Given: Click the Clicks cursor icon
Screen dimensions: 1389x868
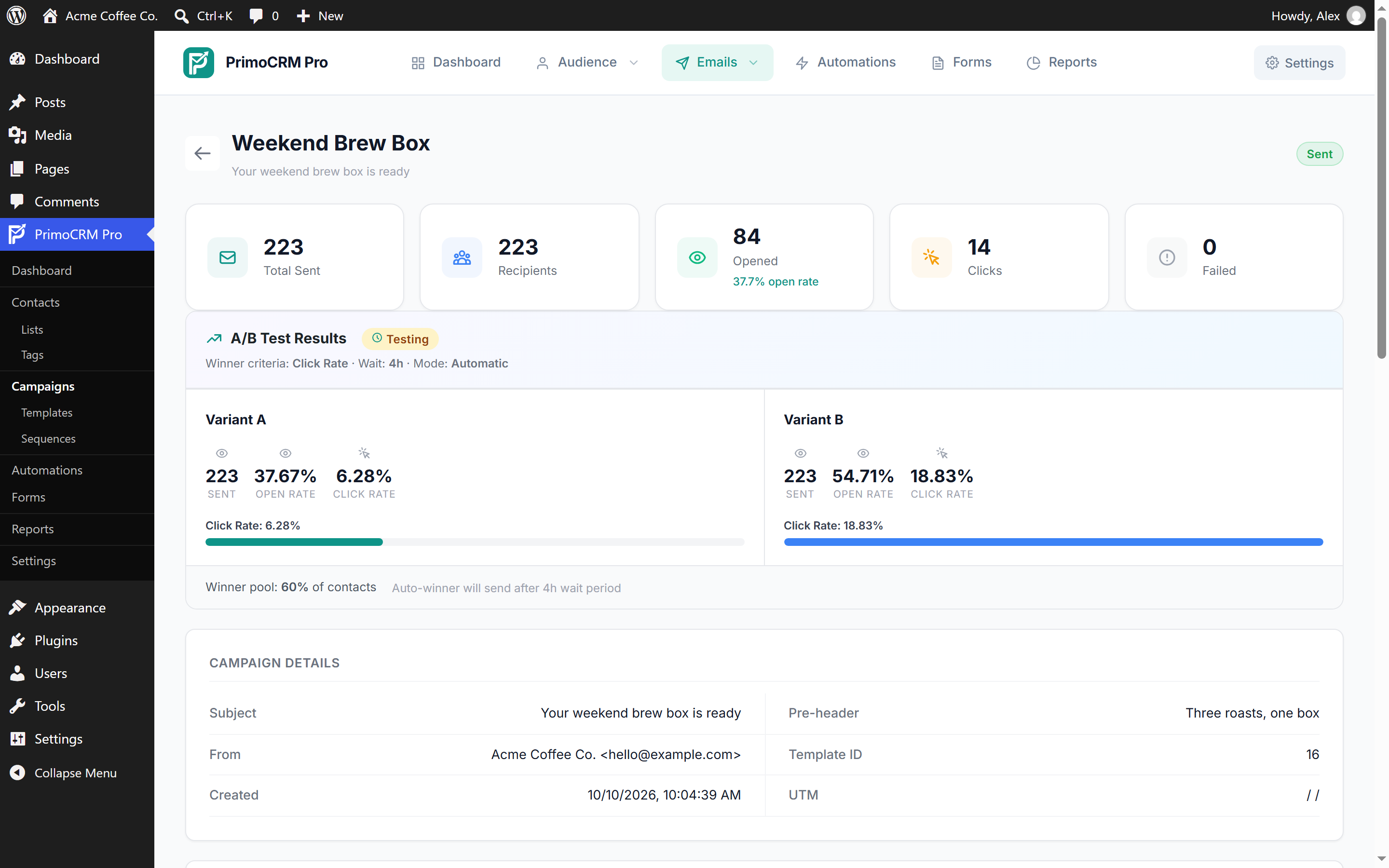Looking at the screenshot, I should [931, 258].
